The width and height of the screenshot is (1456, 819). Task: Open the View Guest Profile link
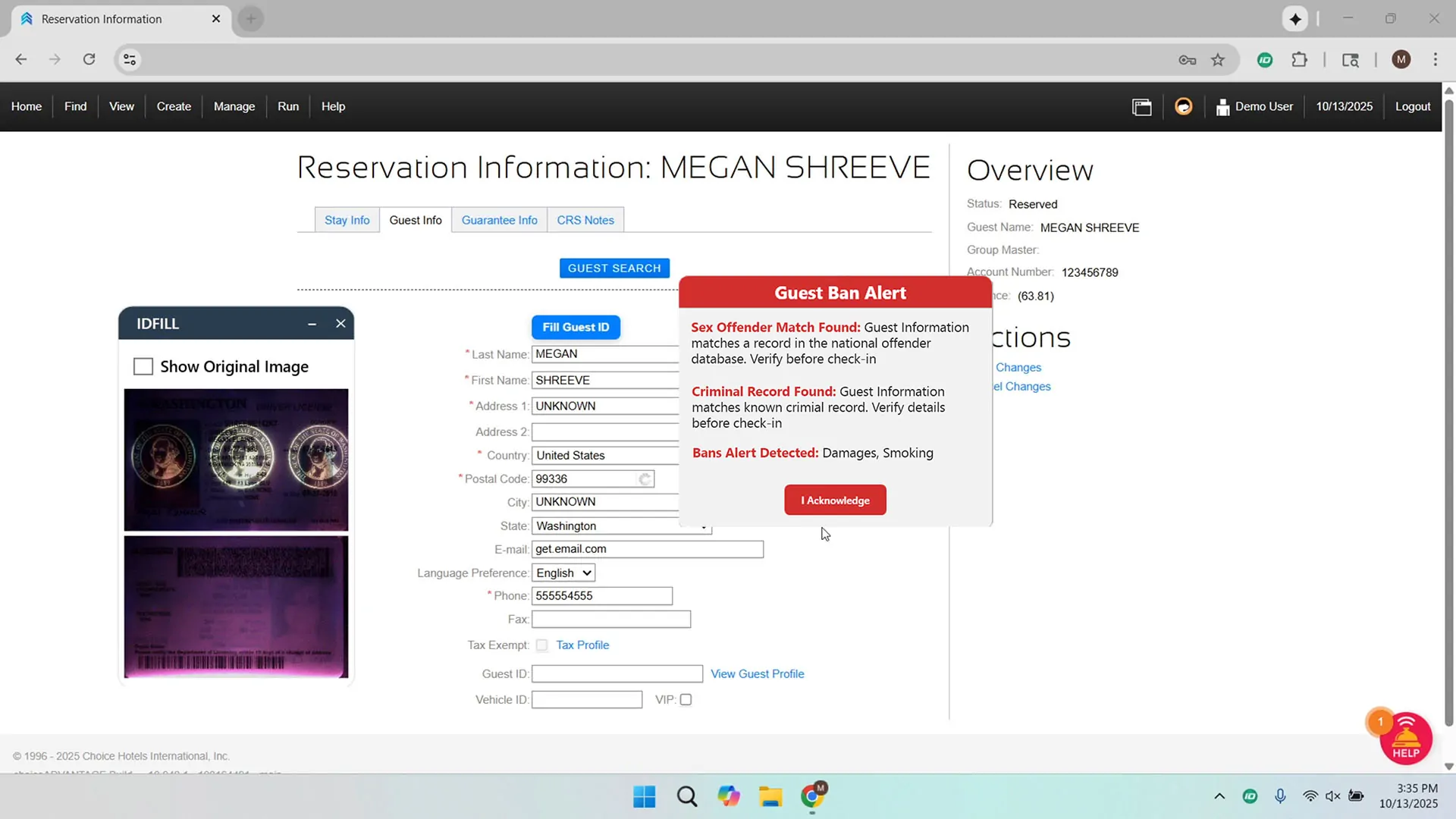757,674
